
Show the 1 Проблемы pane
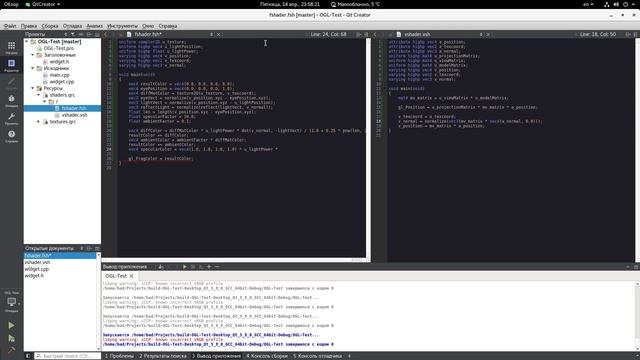[x=120, y=356]
